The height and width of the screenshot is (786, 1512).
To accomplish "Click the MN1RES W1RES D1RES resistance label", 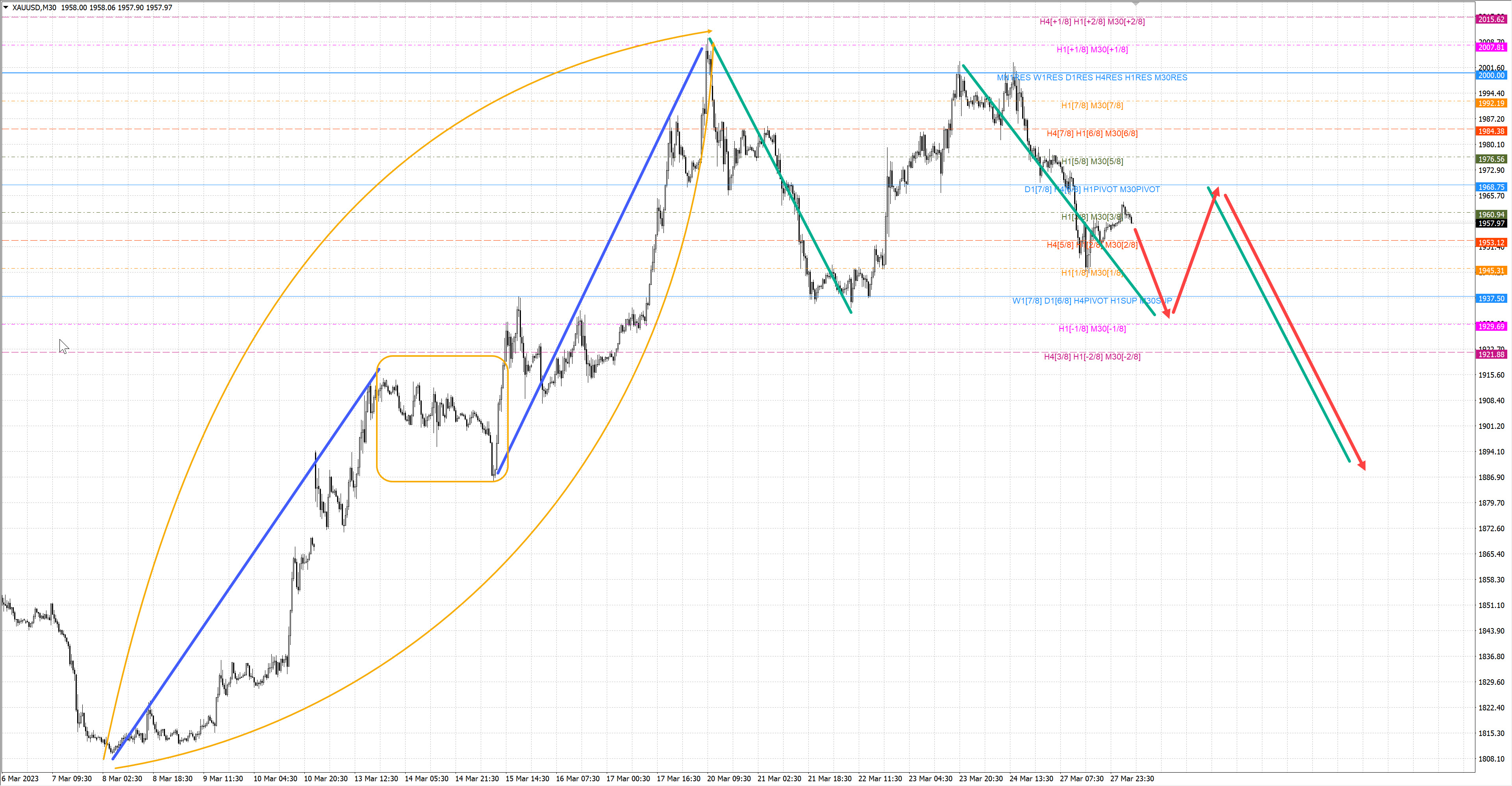I will coord(1092,78).
